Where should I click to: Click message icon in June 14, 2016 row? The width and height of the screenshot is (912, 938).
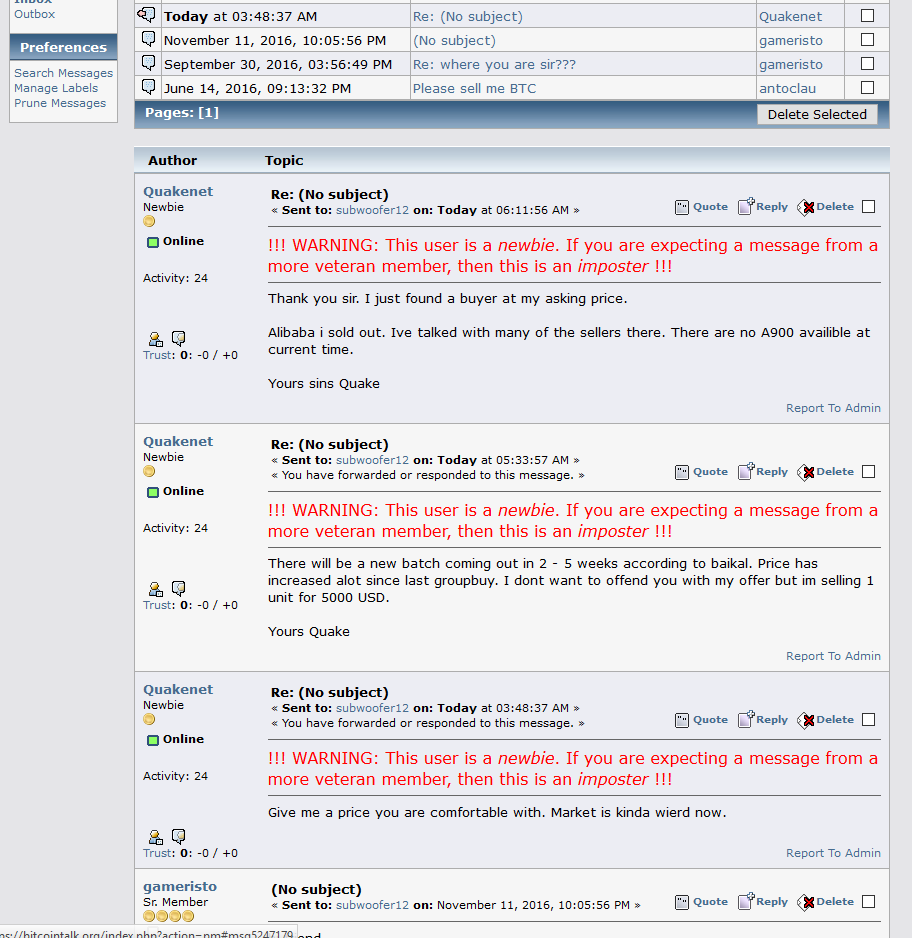click(148, 87)
